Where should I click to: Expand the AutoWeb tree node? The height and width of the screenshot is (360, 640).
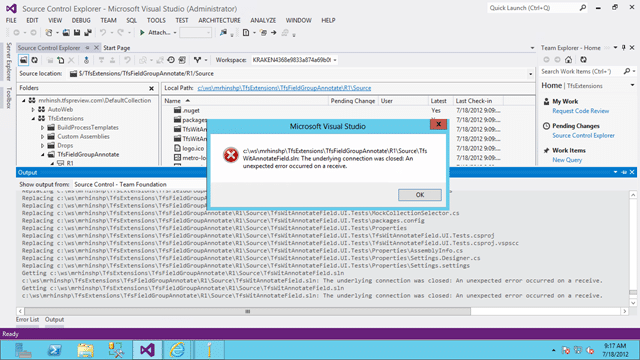pos(33,109)
